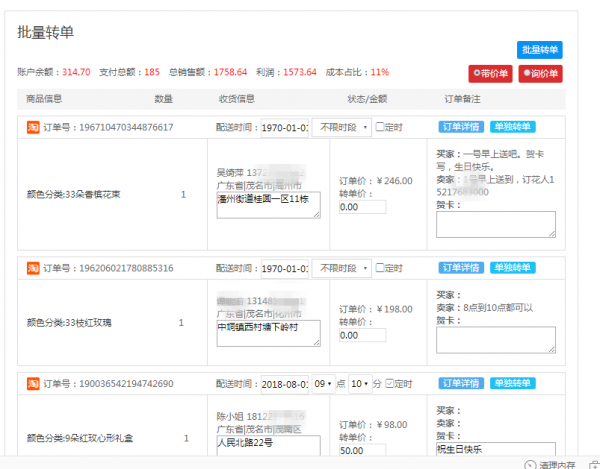Click 贺卡 text box with 祝生日快乐
The height and width of the screenshot is (469, 600).
(496, 447)
